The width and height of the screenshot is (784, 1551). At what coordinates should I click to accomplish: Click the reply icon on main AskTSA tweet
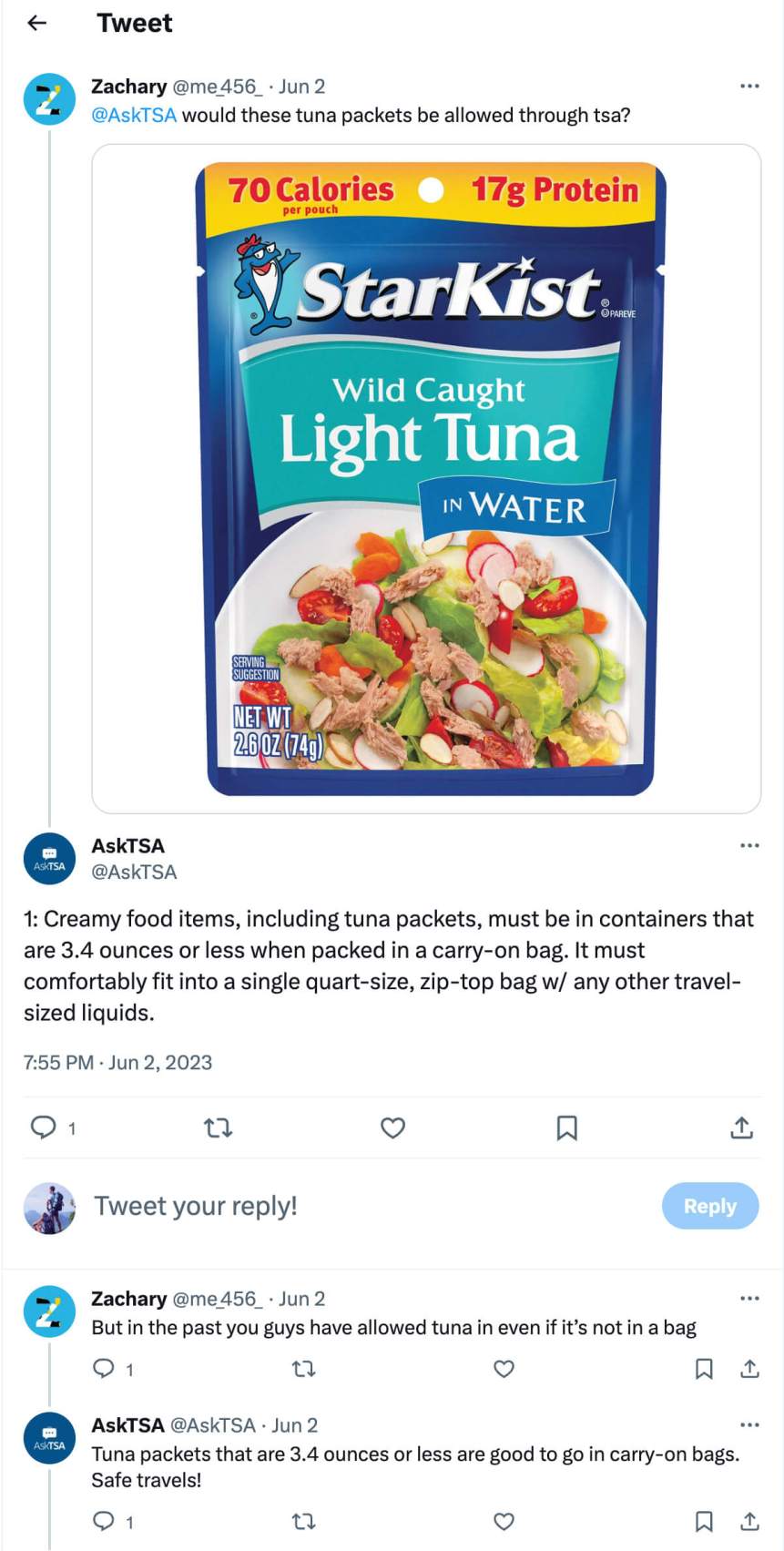pos(44,1128)
